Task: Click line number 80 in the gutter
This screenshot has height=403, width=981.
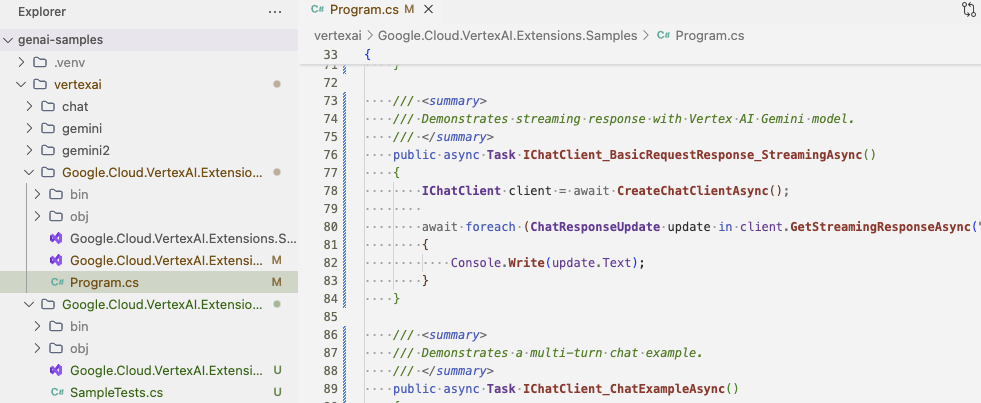Action: click(331, 226)
